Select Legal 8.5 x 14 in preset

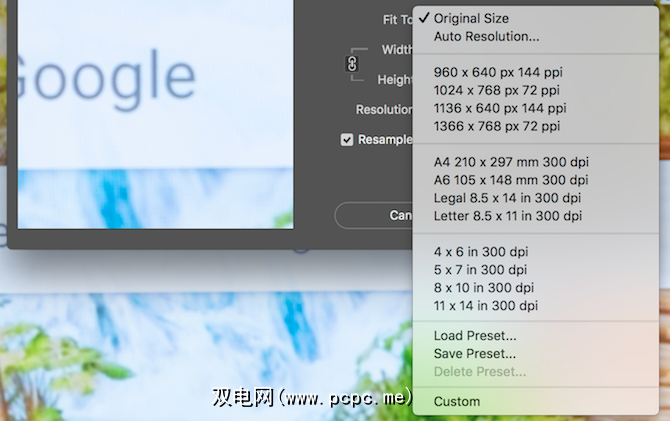[x=535, y=198]
